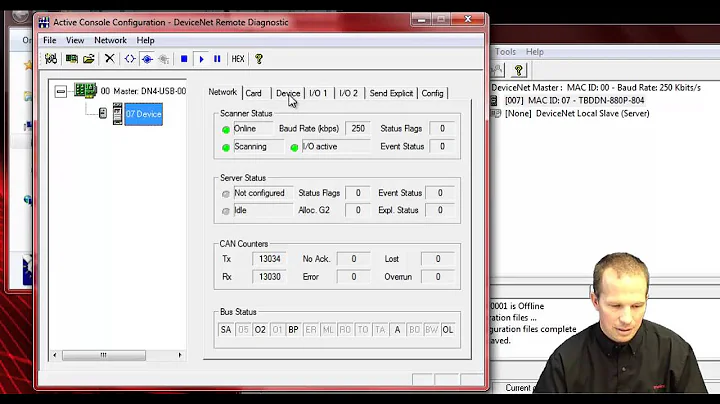Open the View menu
The width and height of the screenshot is (720, 404).
coord(75,40)
